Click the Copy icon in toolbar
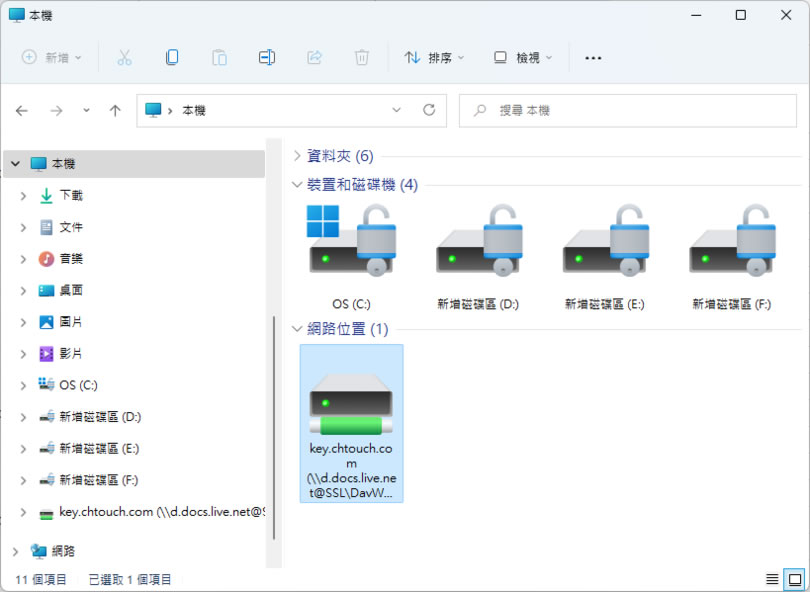This screenshot has height=592, width=810. [172, 58]
